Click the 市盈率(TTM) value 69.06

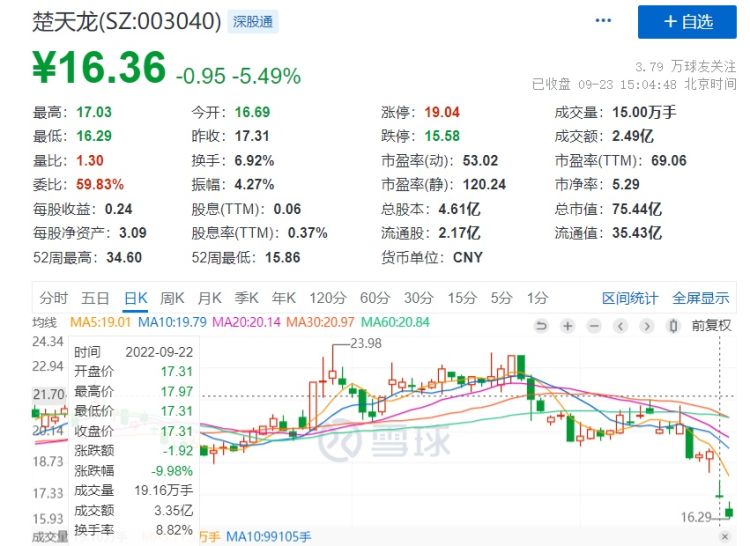pos(669,161)
